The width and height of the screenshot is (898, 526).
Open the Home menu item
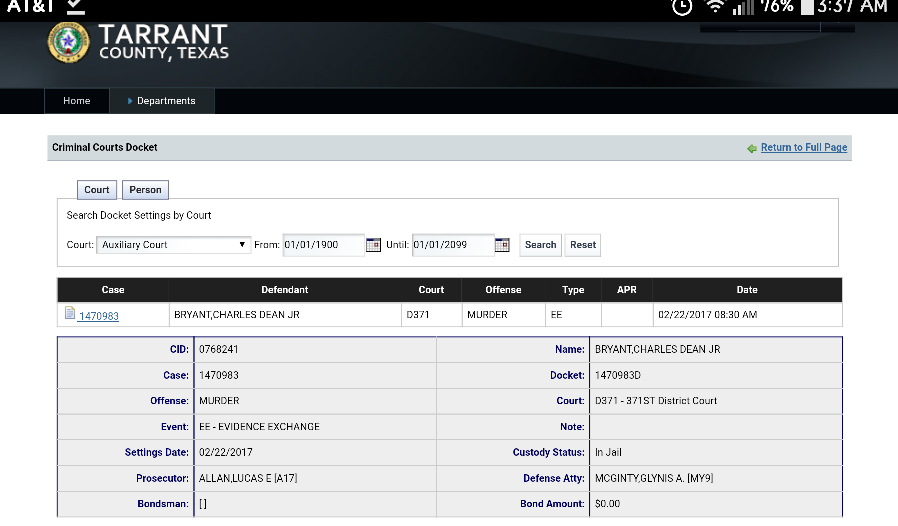pyautogui.click(x=77, y=101)
